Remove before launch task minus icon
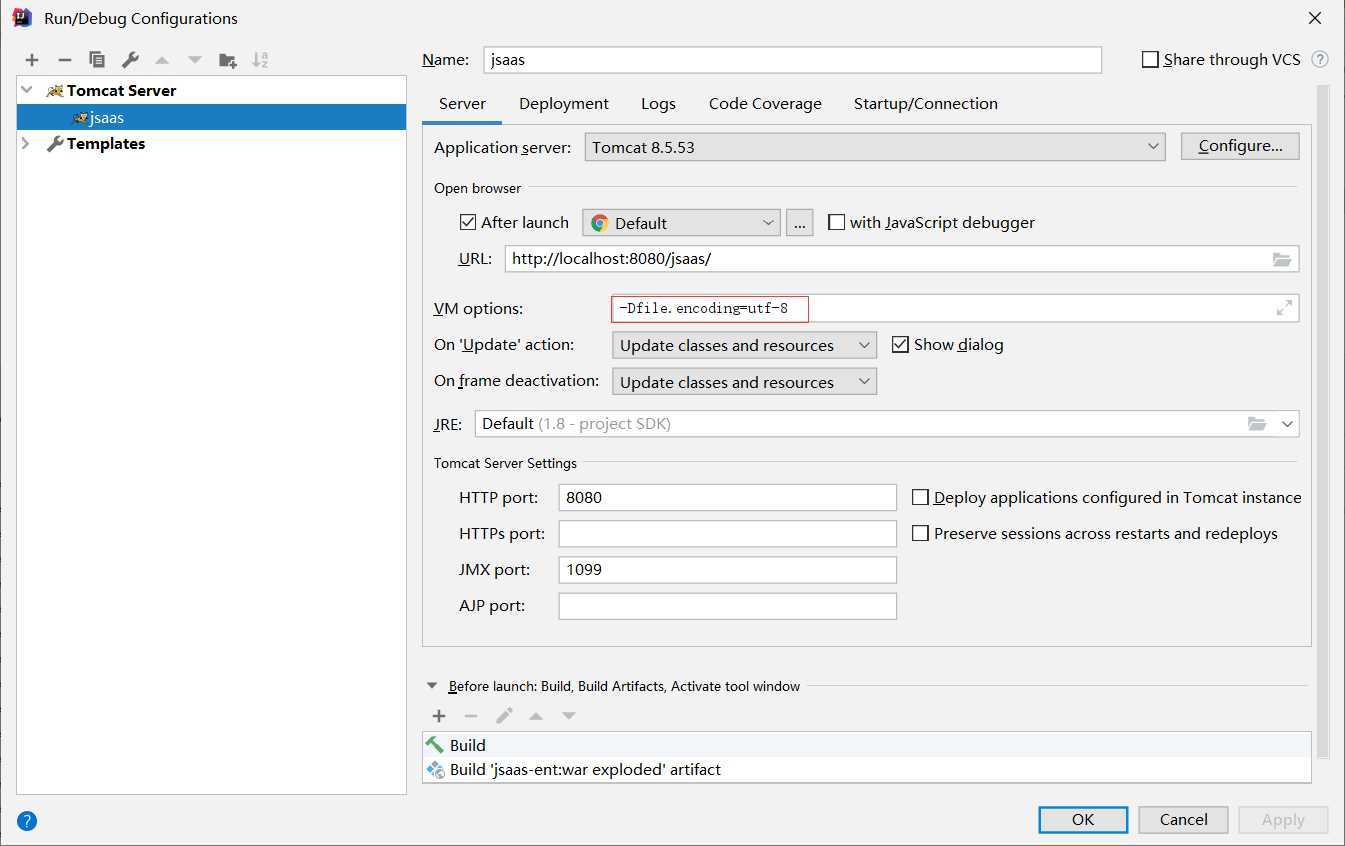 tap(471, 716)
